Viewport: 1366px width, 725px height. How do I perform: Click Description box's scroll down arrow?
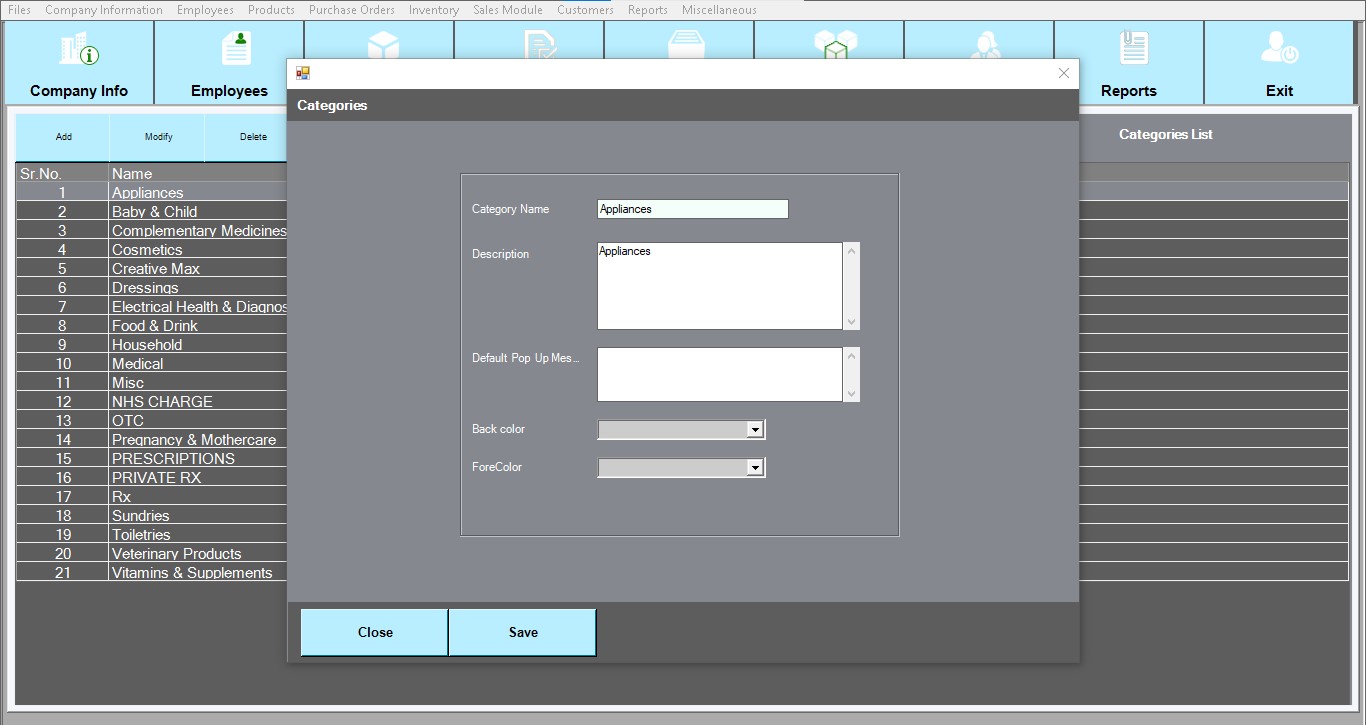point(851,322)
